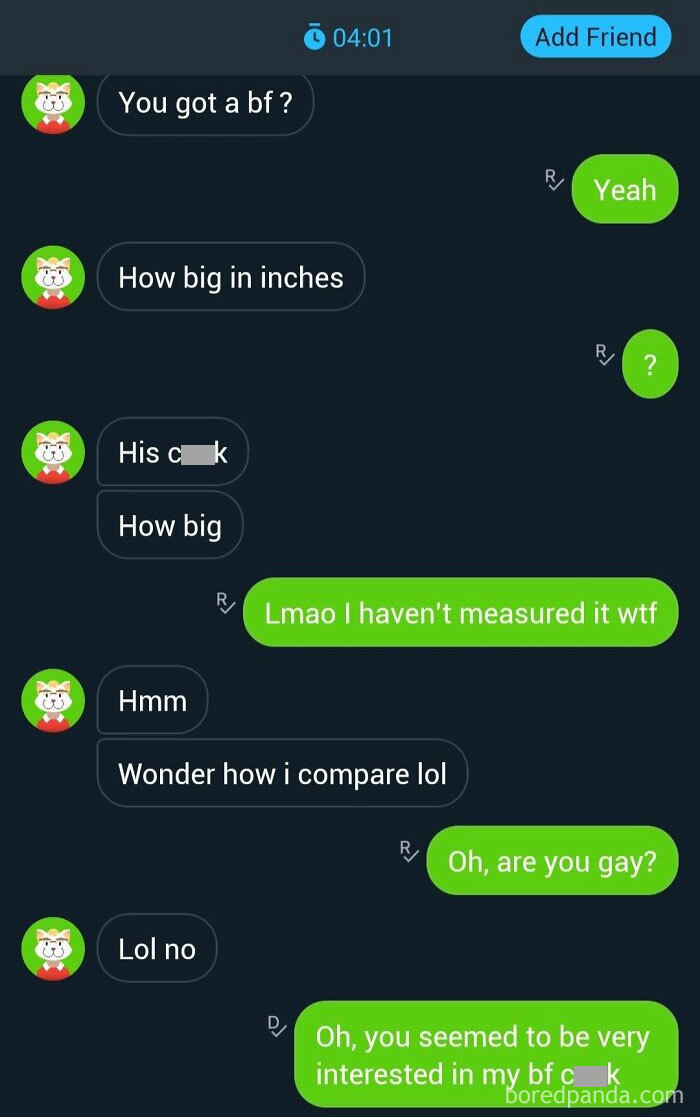Click the 04:01 countdown timer text
The height and width of the screenshot is (1117, 700).
[x=362, y=37]
